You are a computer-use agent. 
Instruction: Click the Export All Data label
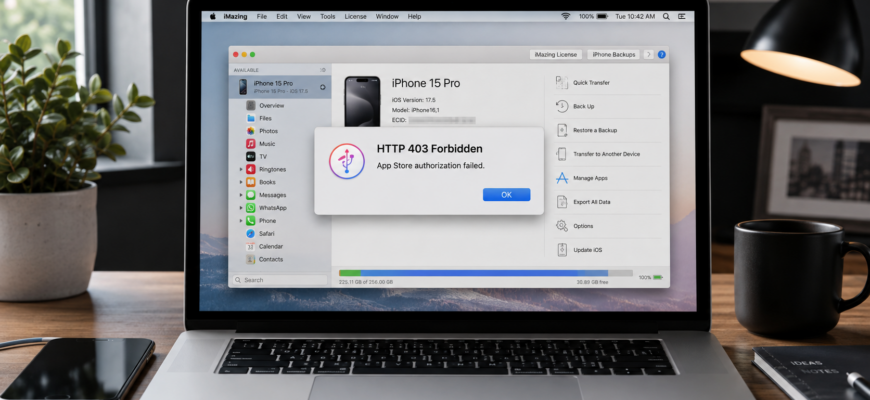[x=591, y=202]
